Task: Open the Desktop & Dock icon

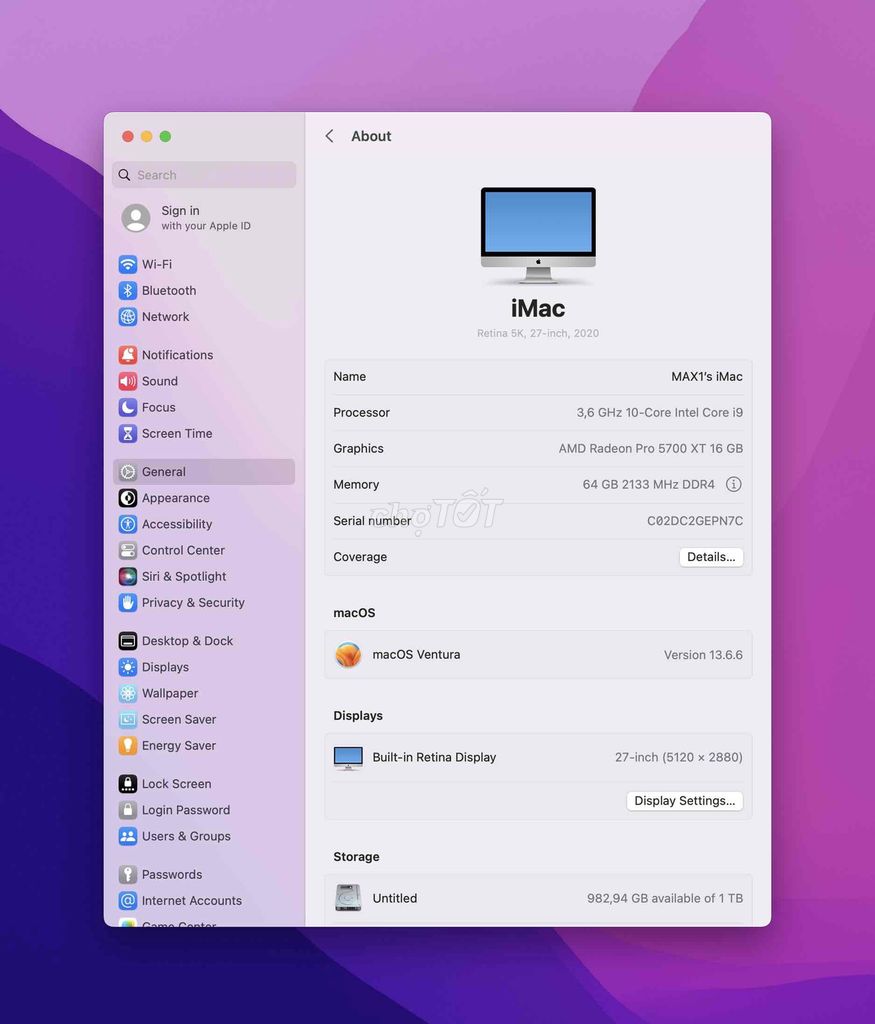Action: point(128,641)
